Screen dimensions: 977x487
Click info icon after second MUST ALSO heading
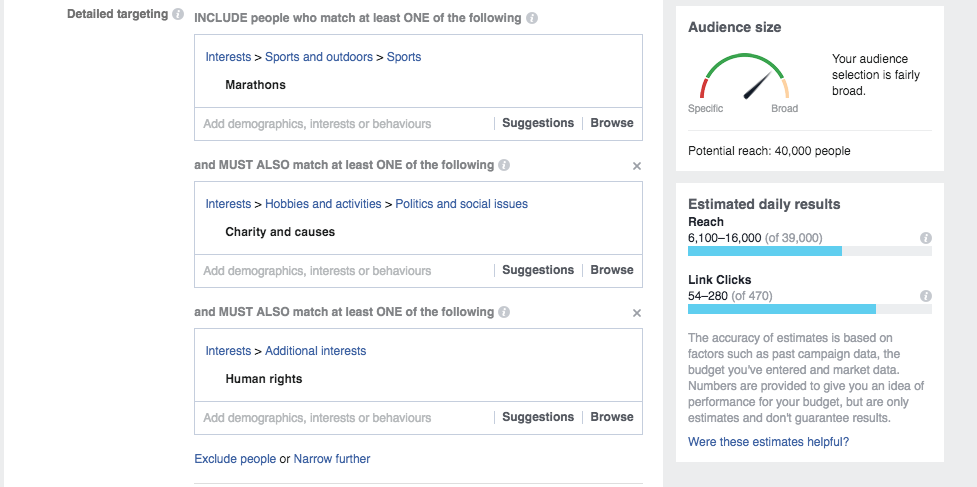click(x=504, y=312)
